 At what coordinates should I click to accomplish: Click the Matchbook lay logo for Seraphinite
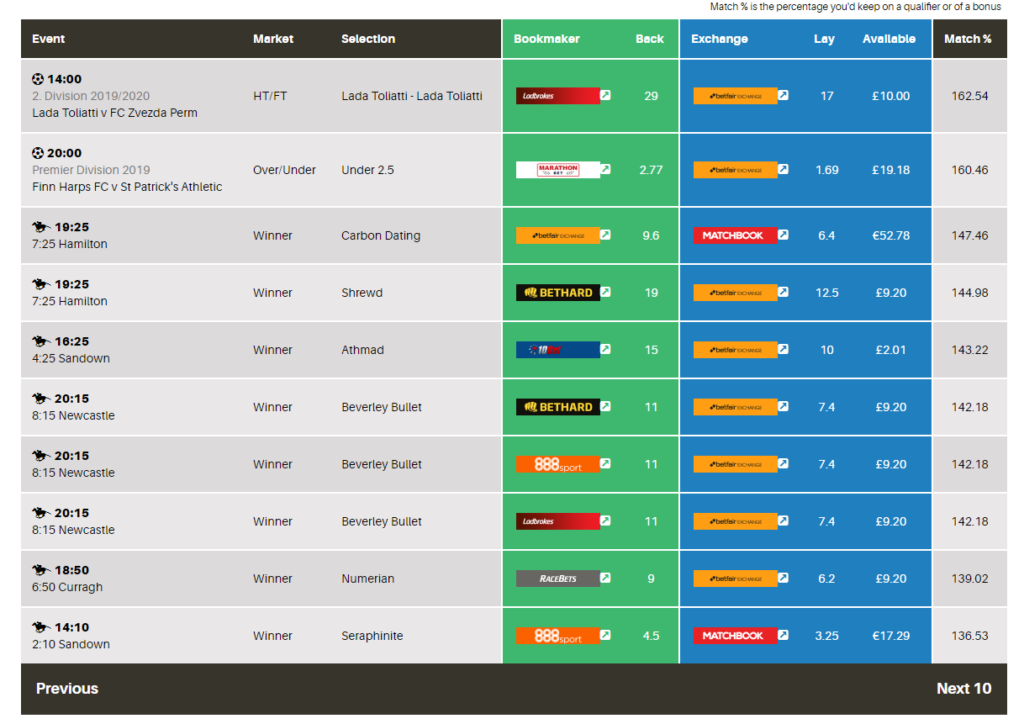[736, 635]
